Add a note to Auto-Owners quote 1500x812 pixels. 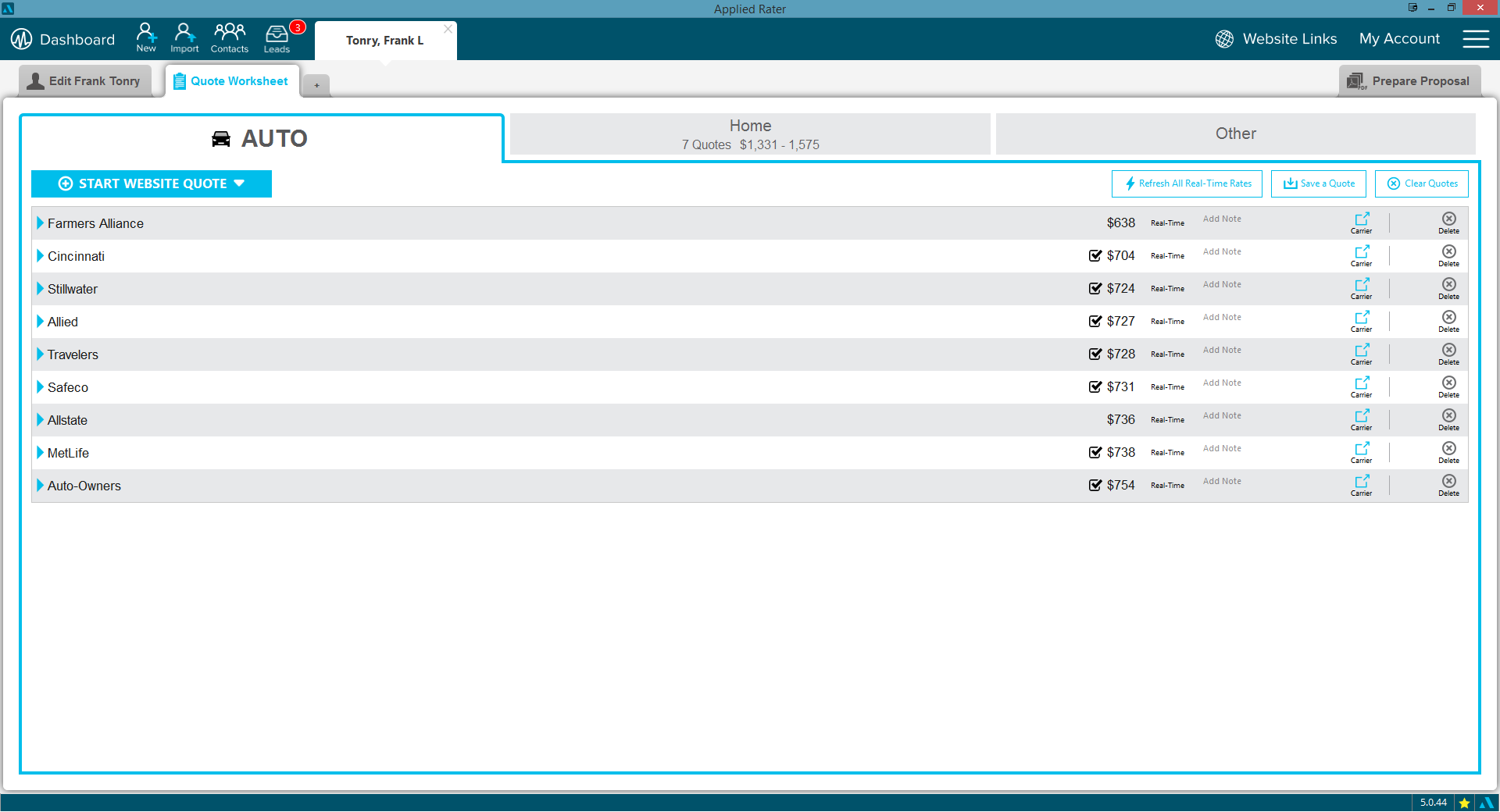point(1222,481)
